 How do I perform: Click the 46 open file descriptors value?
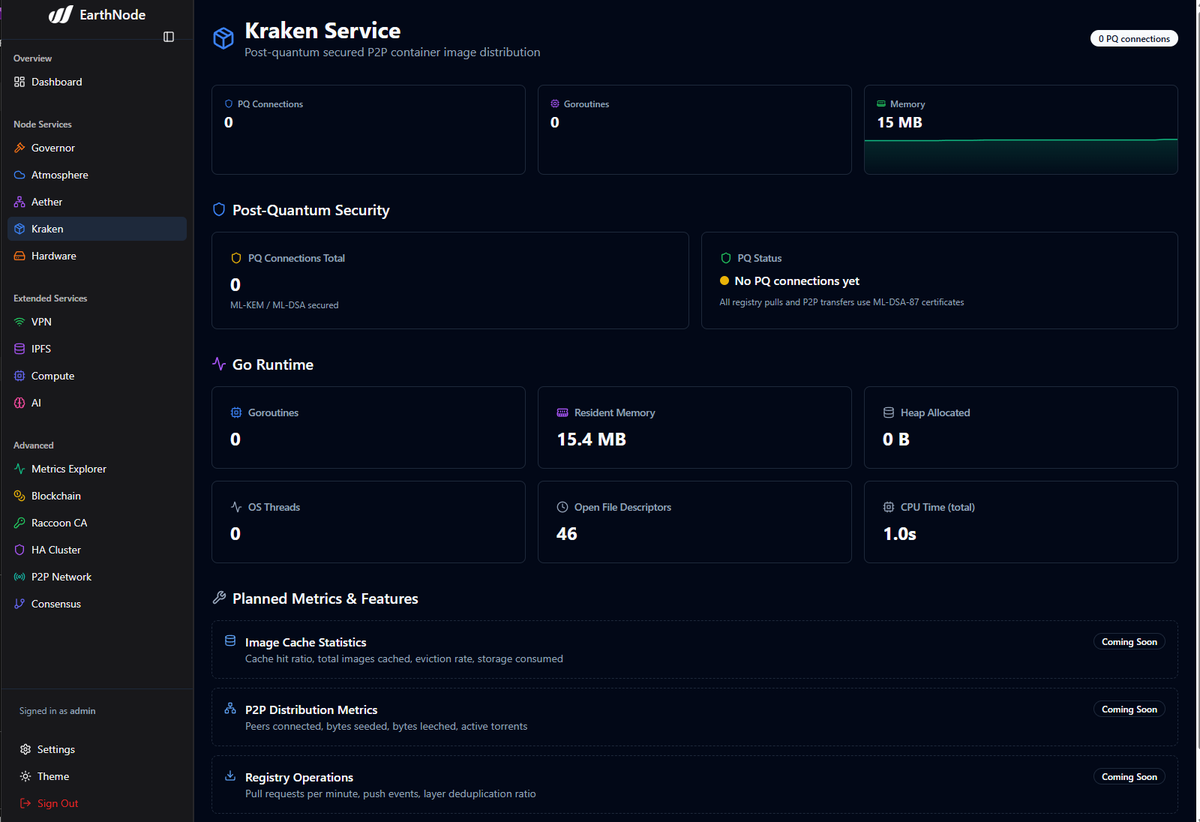pos(567,534)
